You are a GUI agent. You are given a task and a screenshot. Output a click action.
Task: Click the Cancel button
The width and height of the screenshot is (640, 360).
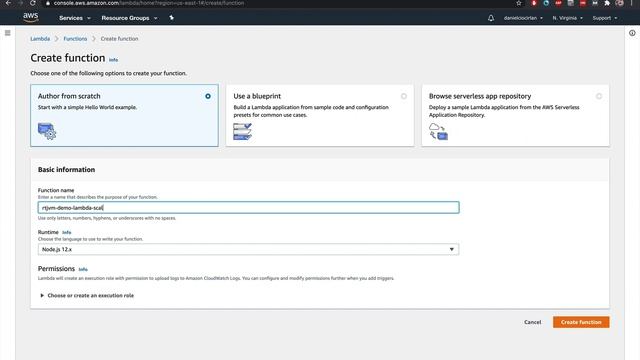[532, 322]
